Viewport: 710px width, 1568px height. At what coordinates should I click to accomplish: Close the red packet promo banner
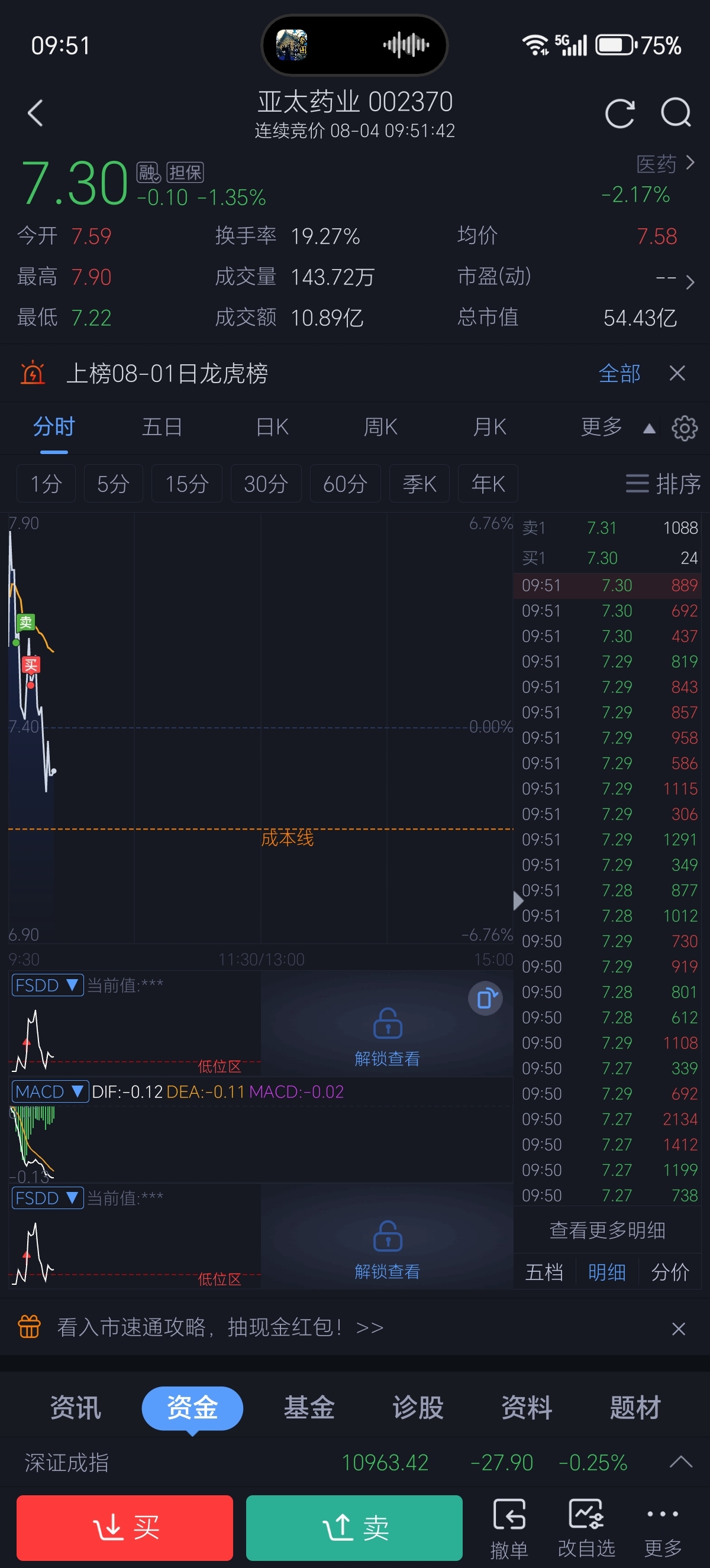(678, 1328)
